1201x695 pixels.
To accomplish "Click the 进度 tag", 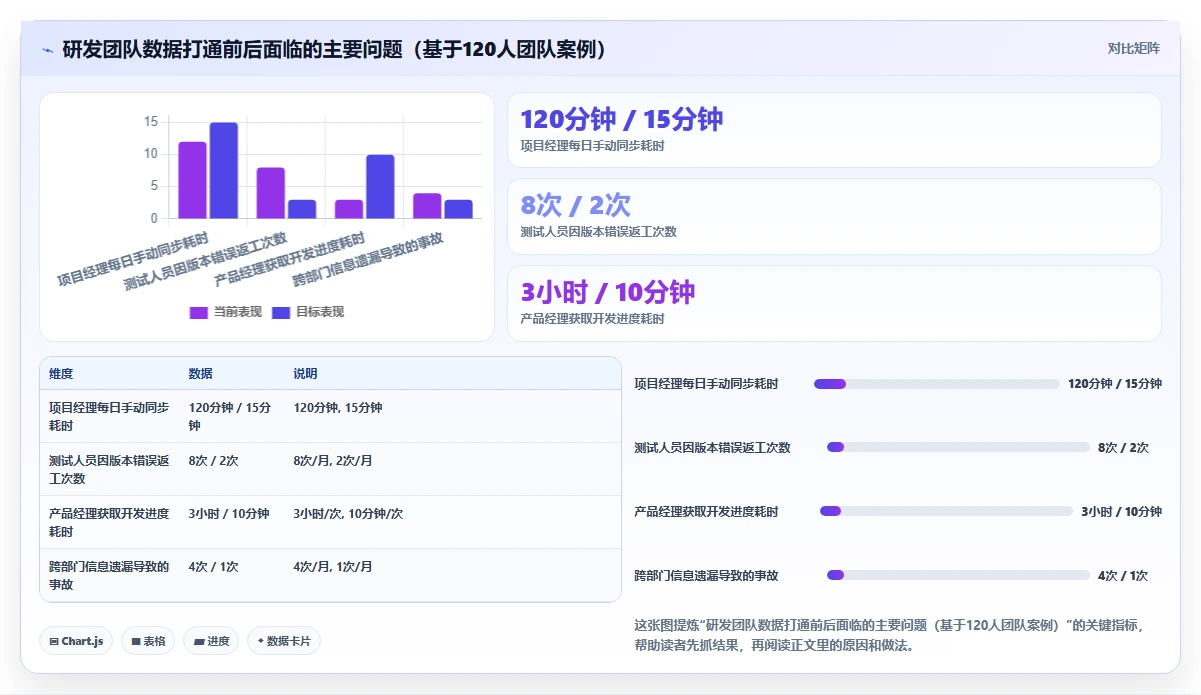I will 211,641.
